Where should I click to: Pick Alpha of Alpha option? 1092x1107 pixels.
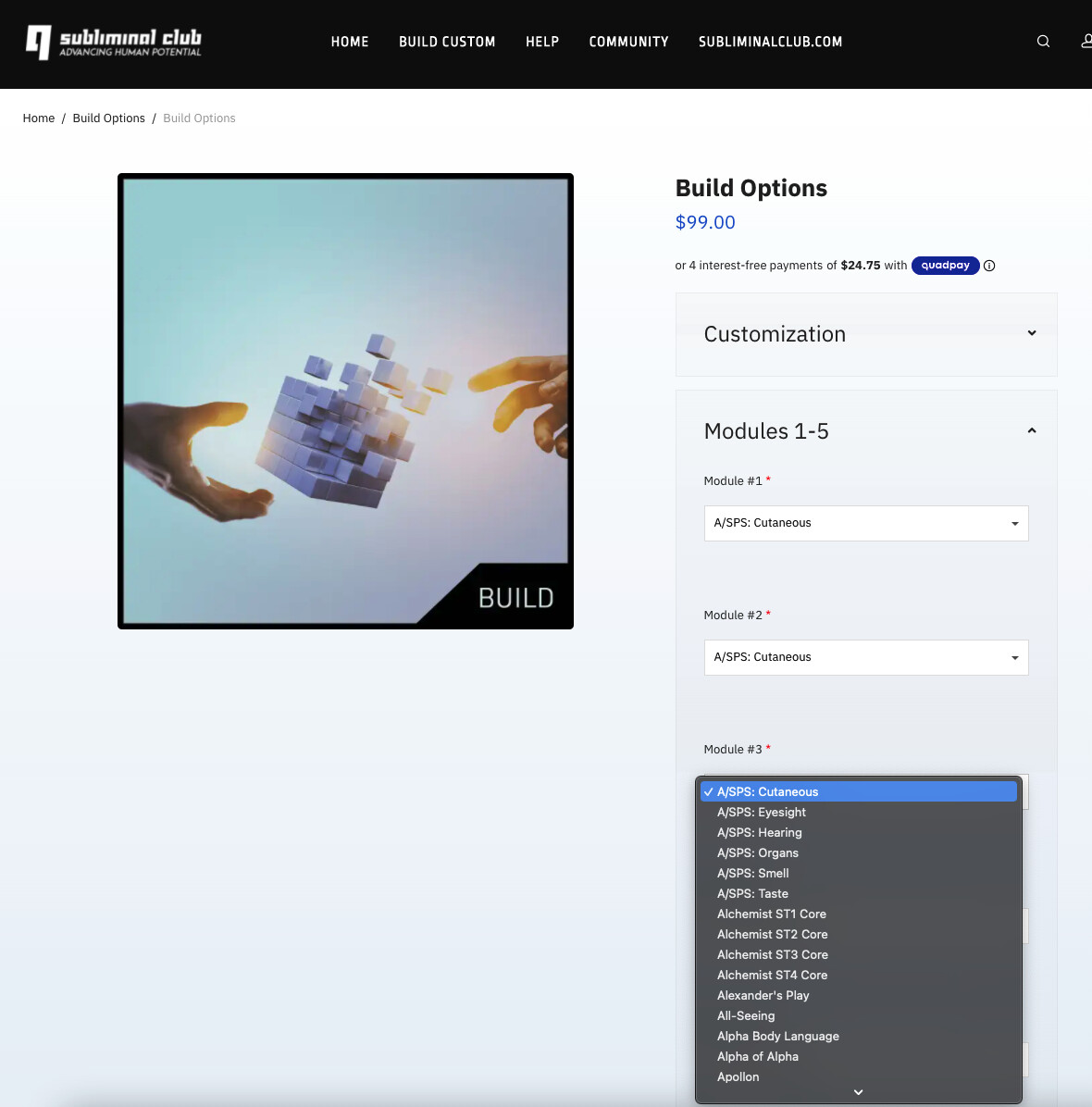859,1057
